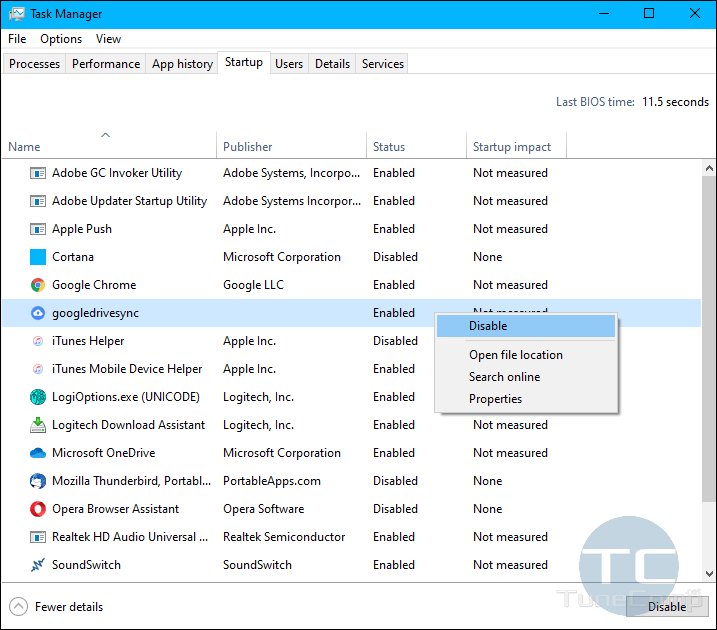This screenshot has width=717, height=630.
Task: Click the Realtek Semiconductor publisher cell
Action: (284, 537)
